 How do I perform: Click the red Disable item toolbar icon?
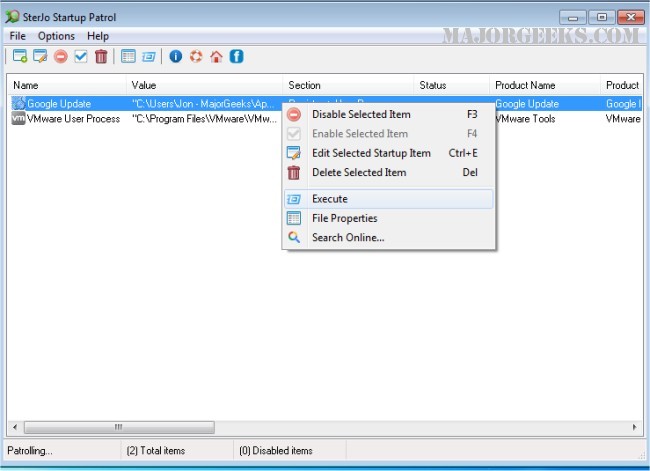[x=61, y=56]
